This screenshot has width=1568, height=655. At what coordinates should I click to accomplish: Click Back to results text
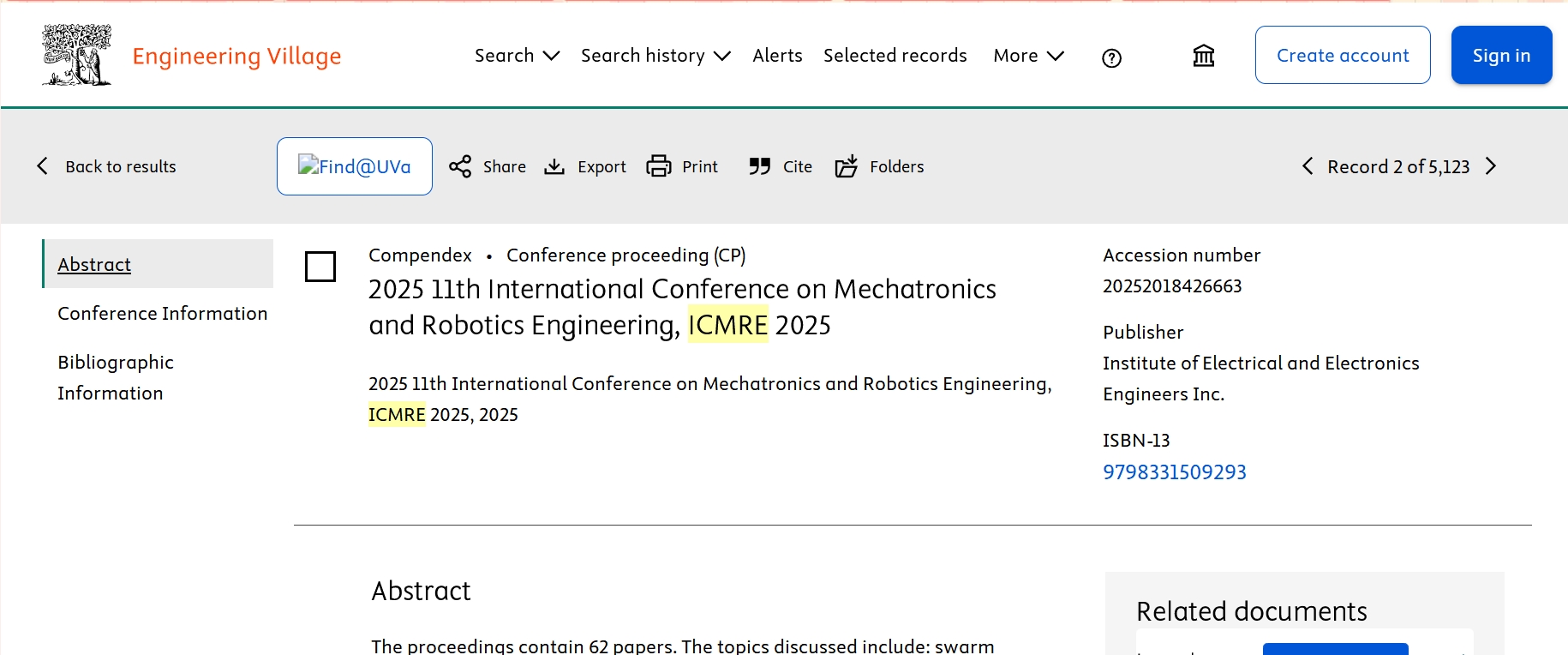[x=121, y=166]
